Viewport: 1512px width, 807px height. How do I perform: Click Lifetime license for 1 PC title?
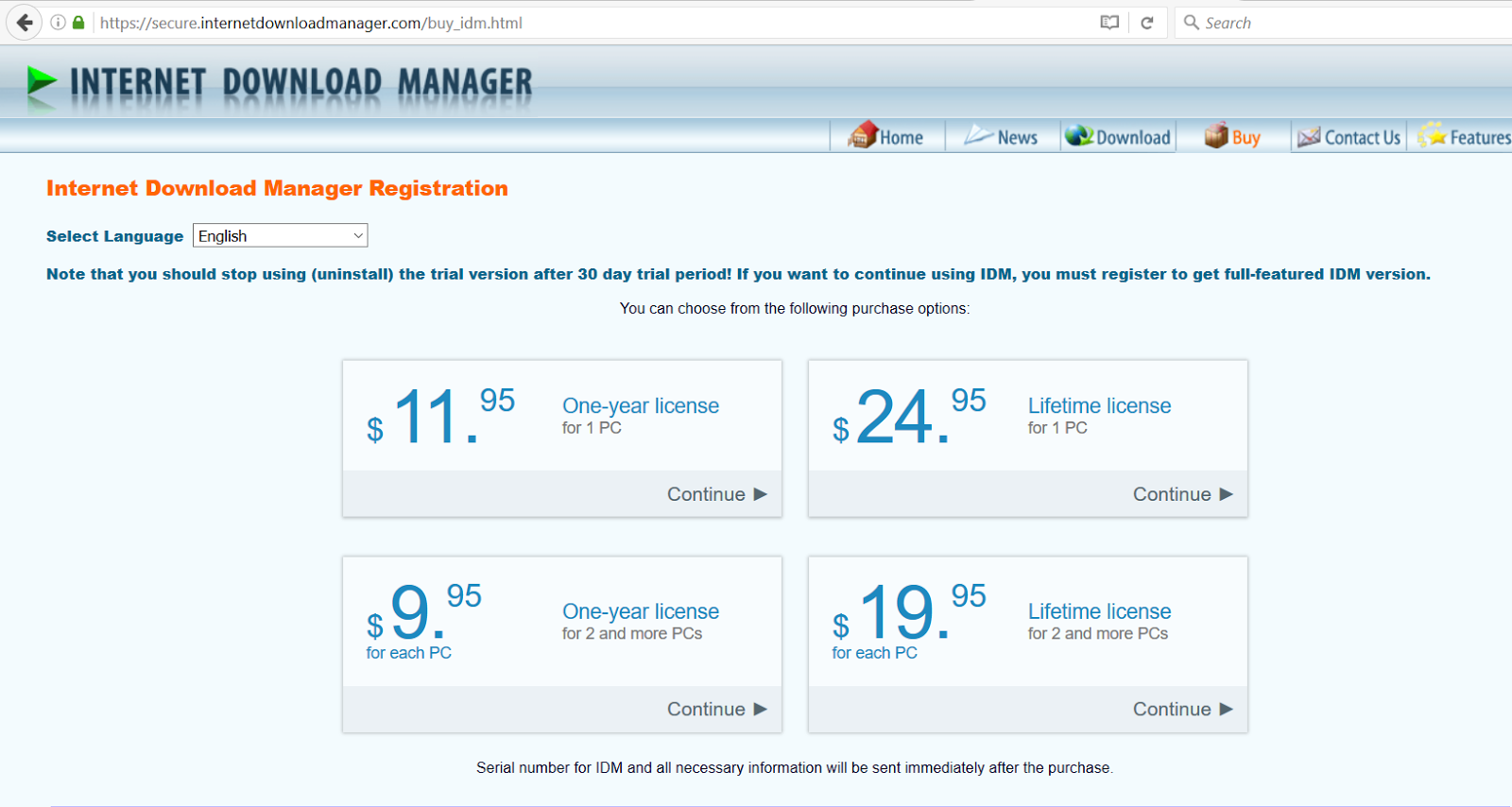(x=1099, y=405)
